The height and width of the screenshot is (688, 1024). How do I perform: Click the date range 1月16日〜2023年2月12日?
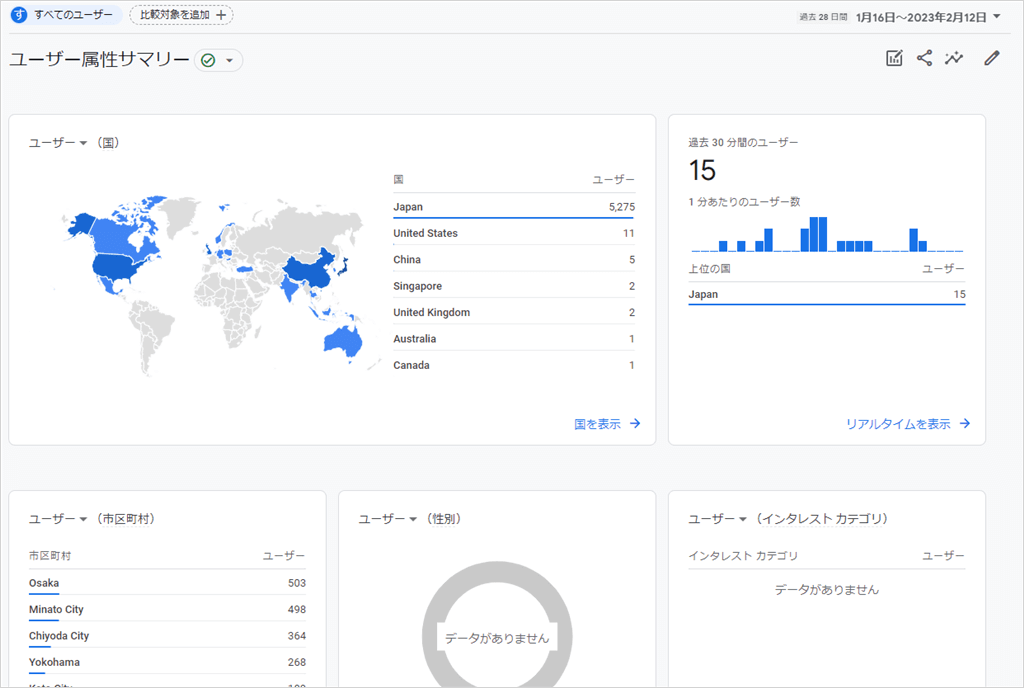pyautogui.click(x=921, y=17)
